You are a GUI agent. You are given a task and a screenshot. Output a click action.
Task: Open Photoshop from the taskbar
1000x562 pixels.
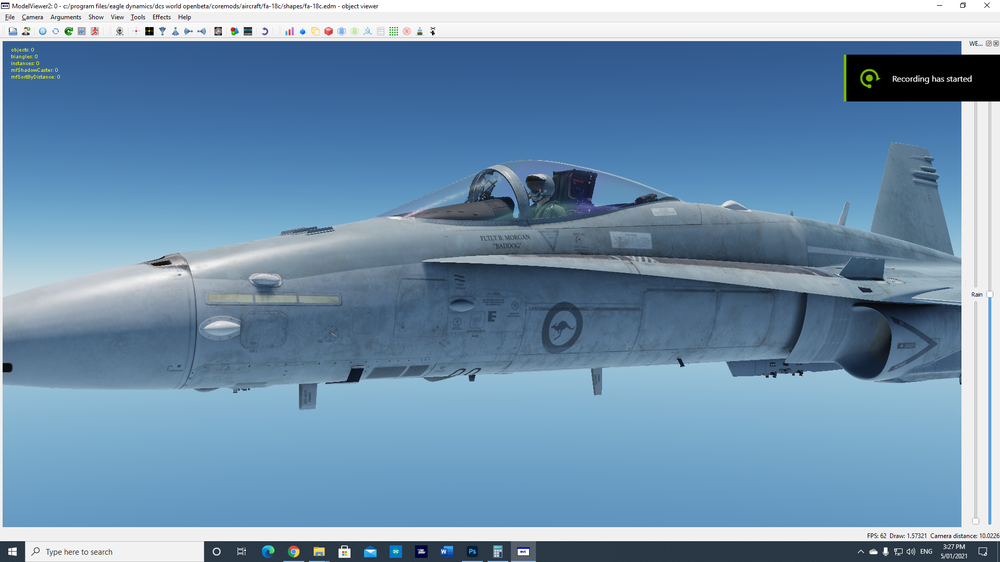tap(472, 552)
